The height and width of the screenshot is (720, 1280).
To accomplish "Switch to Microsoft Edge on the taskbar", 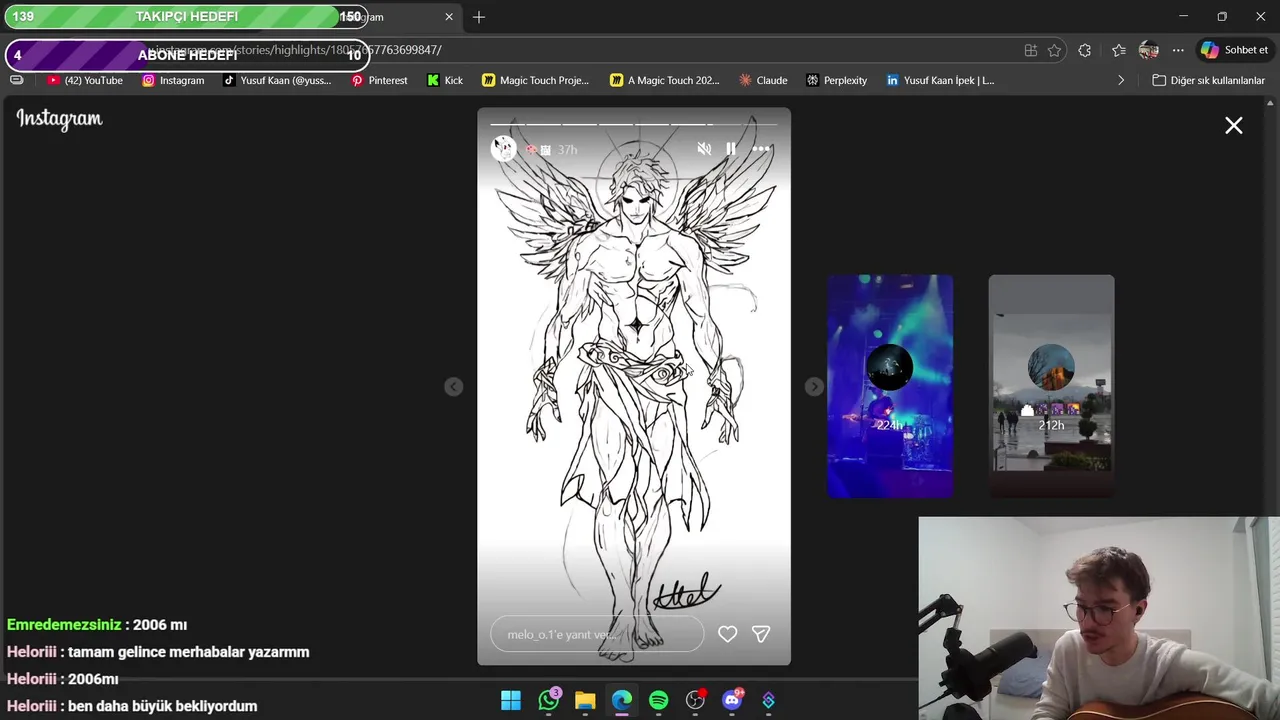I will pyautogui.click(x=622, y=700).
